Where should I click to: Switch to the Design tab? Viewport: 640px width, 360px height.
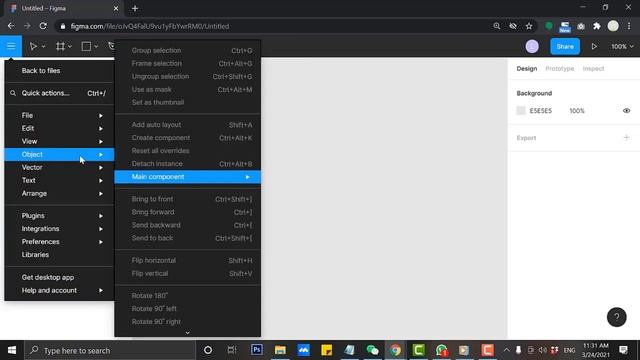point(527,69)
